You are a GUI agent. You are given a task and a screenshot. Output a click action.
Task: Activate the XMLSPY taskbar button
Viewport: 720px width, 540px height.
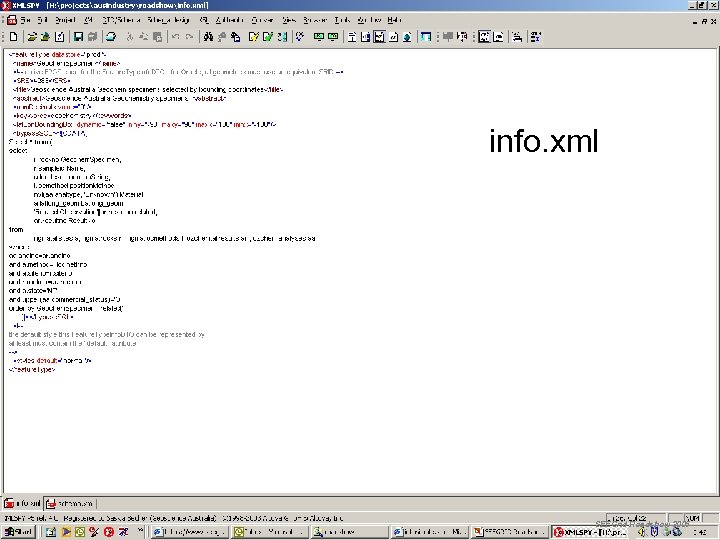[x=591, y=532]
